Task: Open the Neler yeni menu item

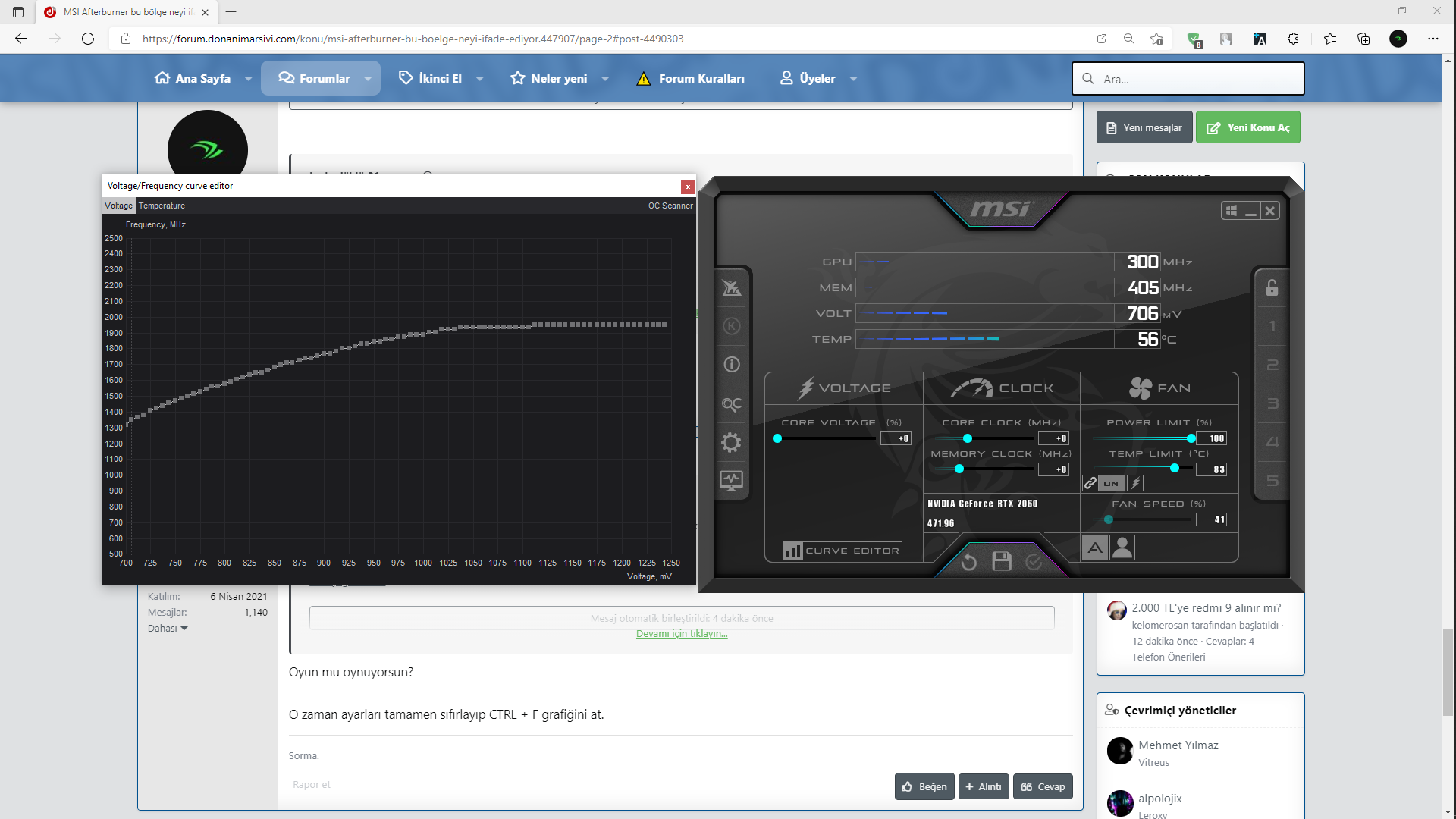Action: [x=549, y=78]
